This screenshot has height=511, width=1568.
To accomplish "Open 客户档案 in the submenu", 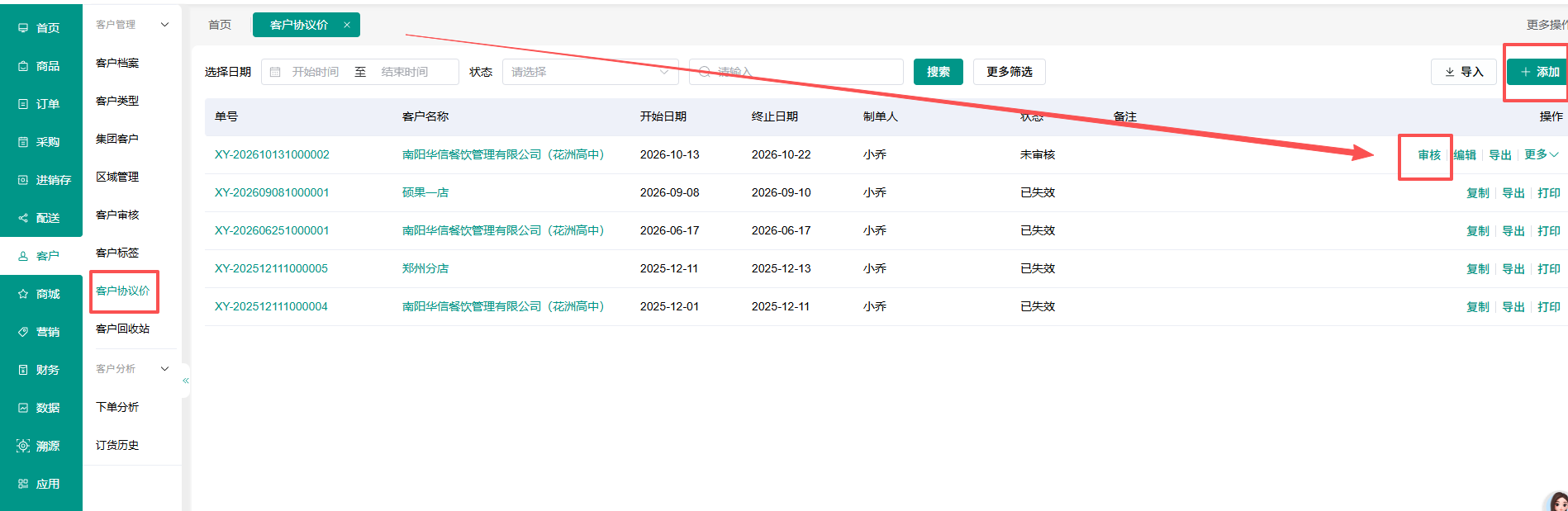I will click(x=117, y=63).
